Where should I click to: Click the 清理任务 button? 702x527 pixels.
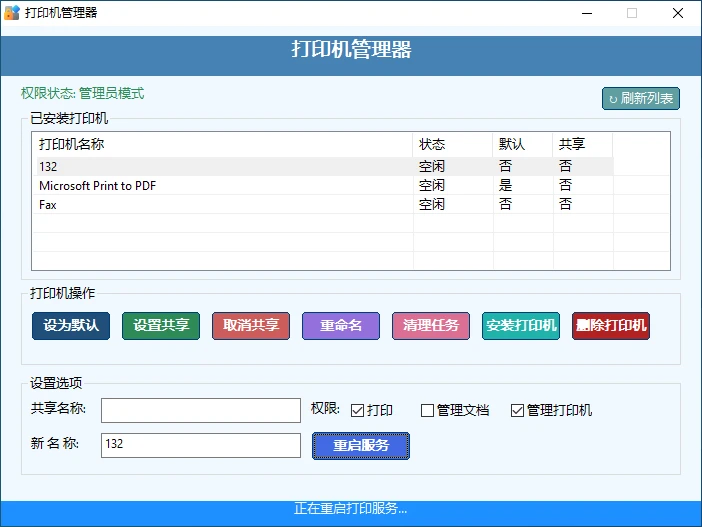[x=431, y=326]
